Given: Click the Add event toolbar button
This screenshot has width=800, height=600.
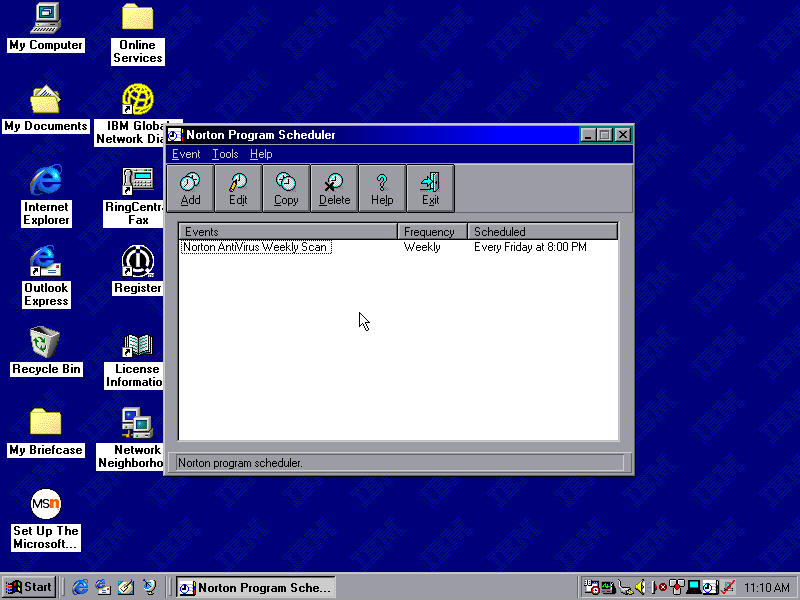Looking at the screenshot, I should (x=190, y=188).
